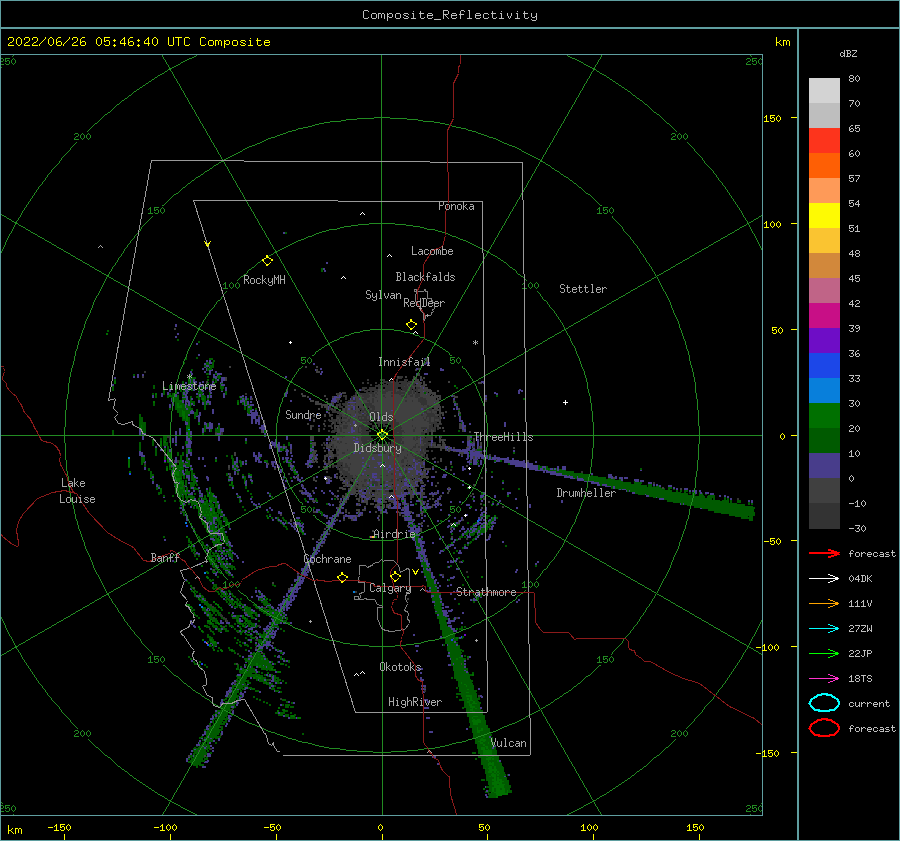
Task: Click the Innisfail city label
Action: [404, 362]
